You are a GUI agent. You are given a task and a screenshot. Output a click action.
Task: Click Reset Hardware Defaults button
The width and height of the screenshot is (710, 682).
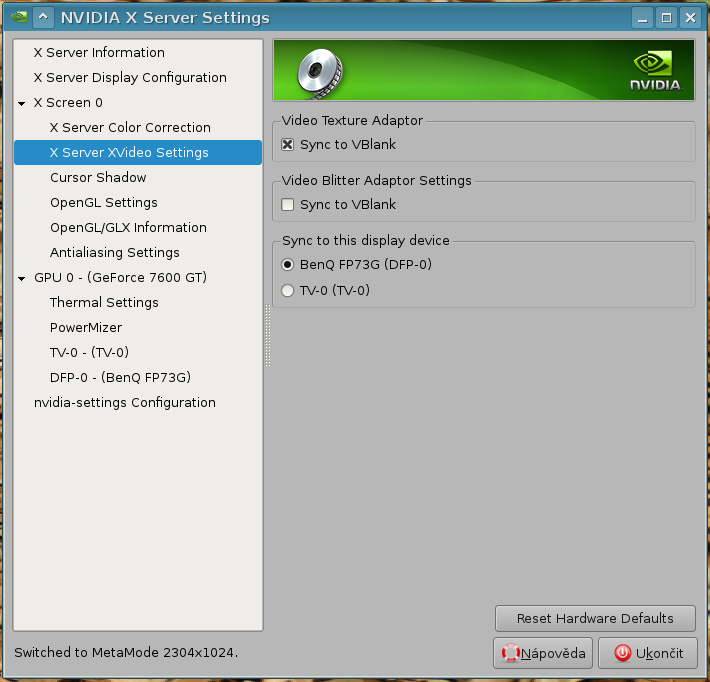coord(595,618)
